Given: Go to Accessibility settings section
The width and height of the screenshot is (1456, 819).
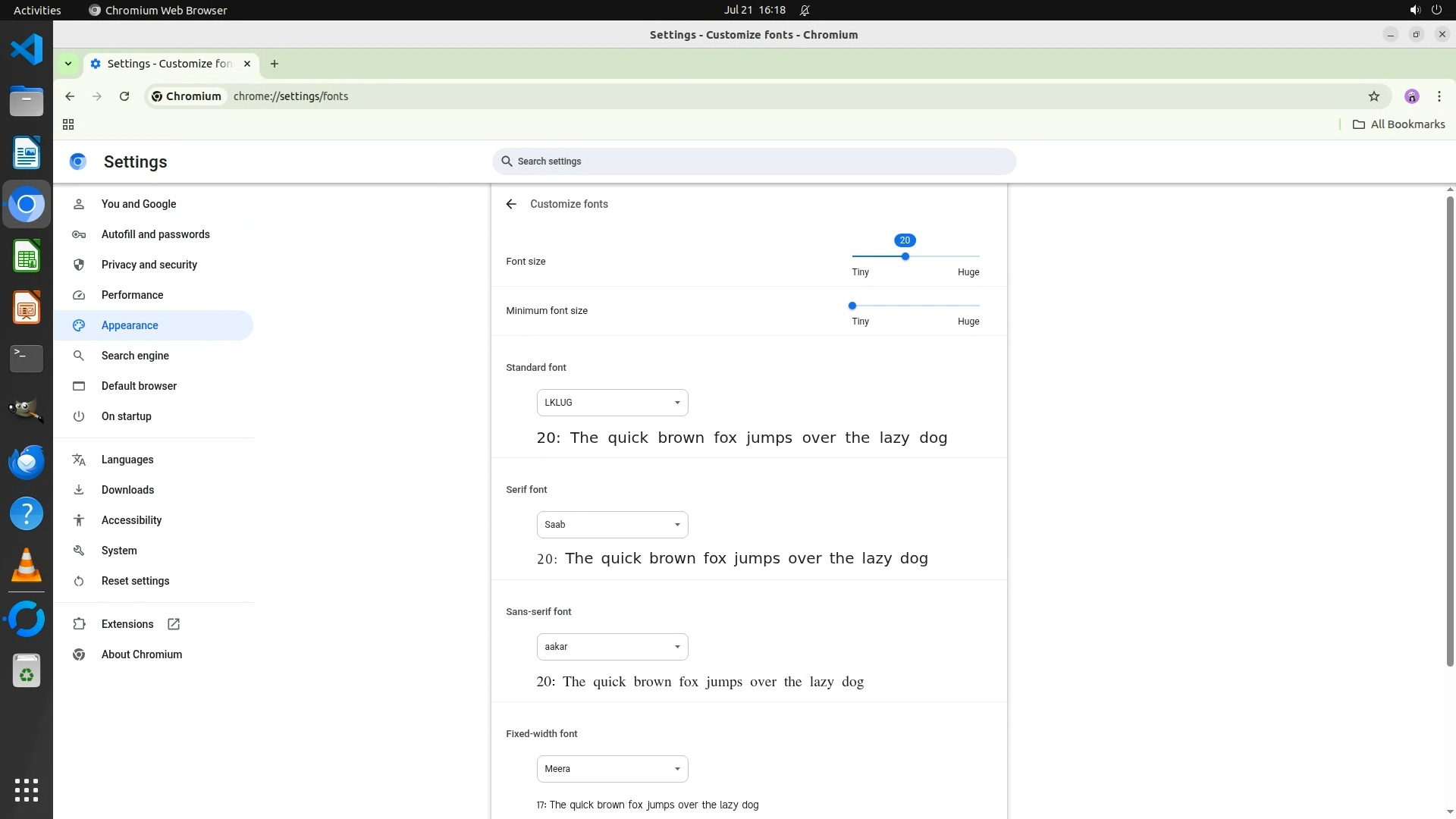Looking at the screenshot, I should pyautogui.click(x=131, y=520).
